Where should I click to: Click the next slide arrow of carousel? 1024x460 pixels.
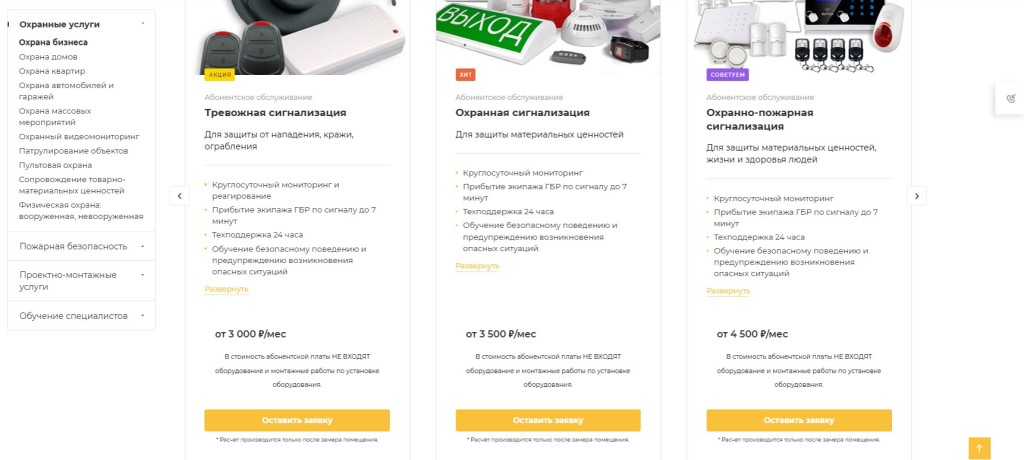pyautogui.click(x=916, y=196)
